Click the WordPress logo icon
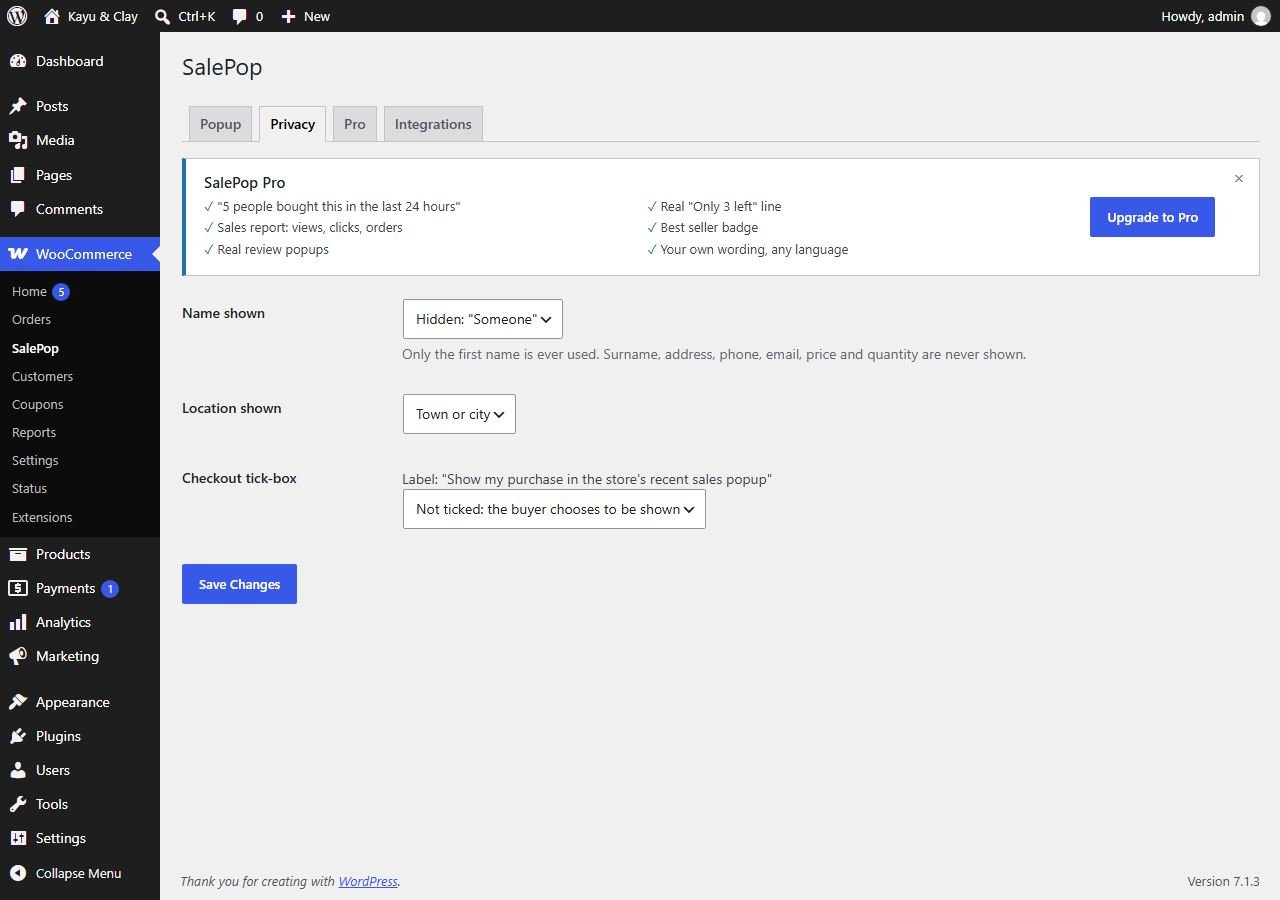Screen dimensions: 1280x900 tap(17, 16)
